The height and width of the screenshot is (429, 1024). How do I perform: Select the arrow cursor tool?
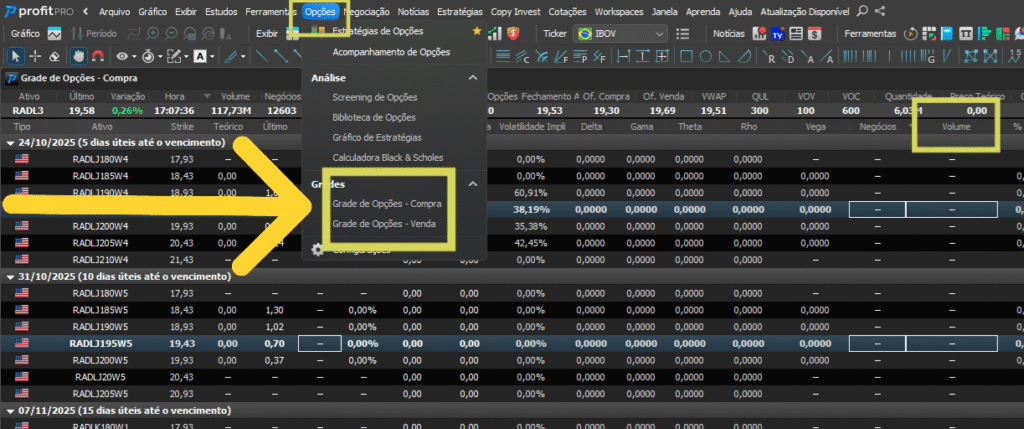pos(14,56)
